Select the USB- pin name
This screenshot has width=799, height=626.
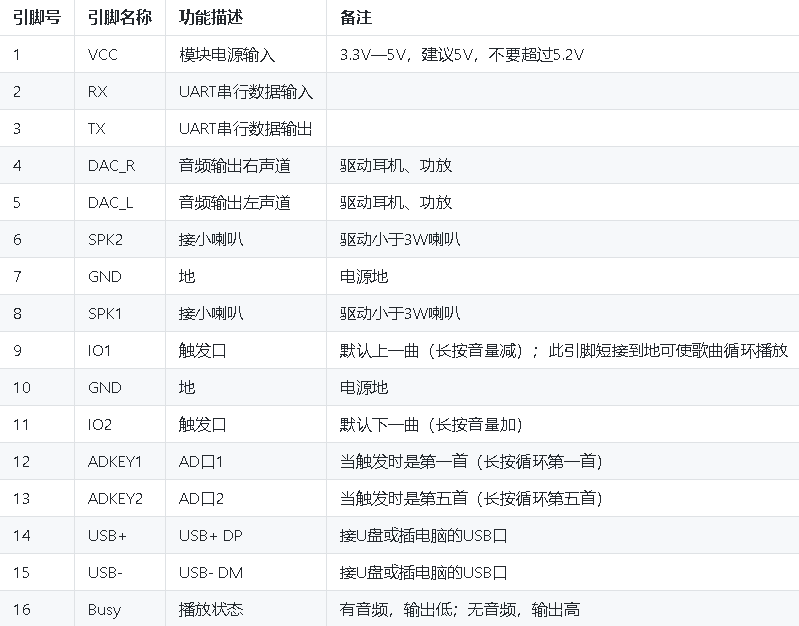coord(105,572)
